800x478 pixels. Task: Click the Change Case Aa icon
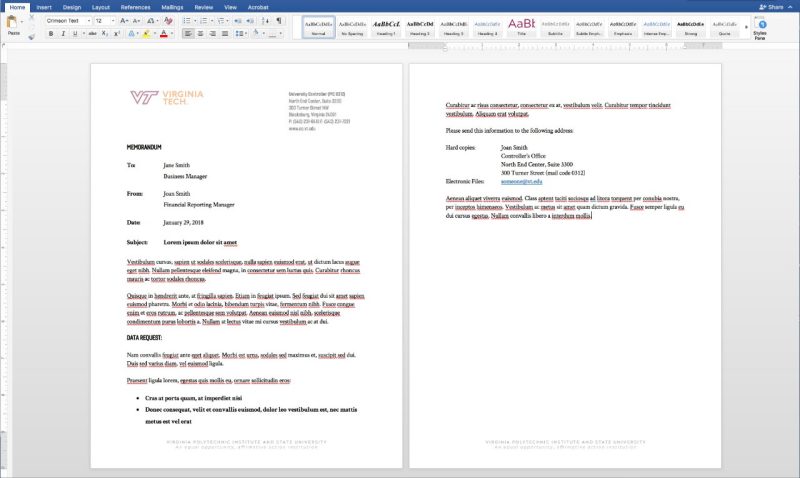tap(151, 21)
